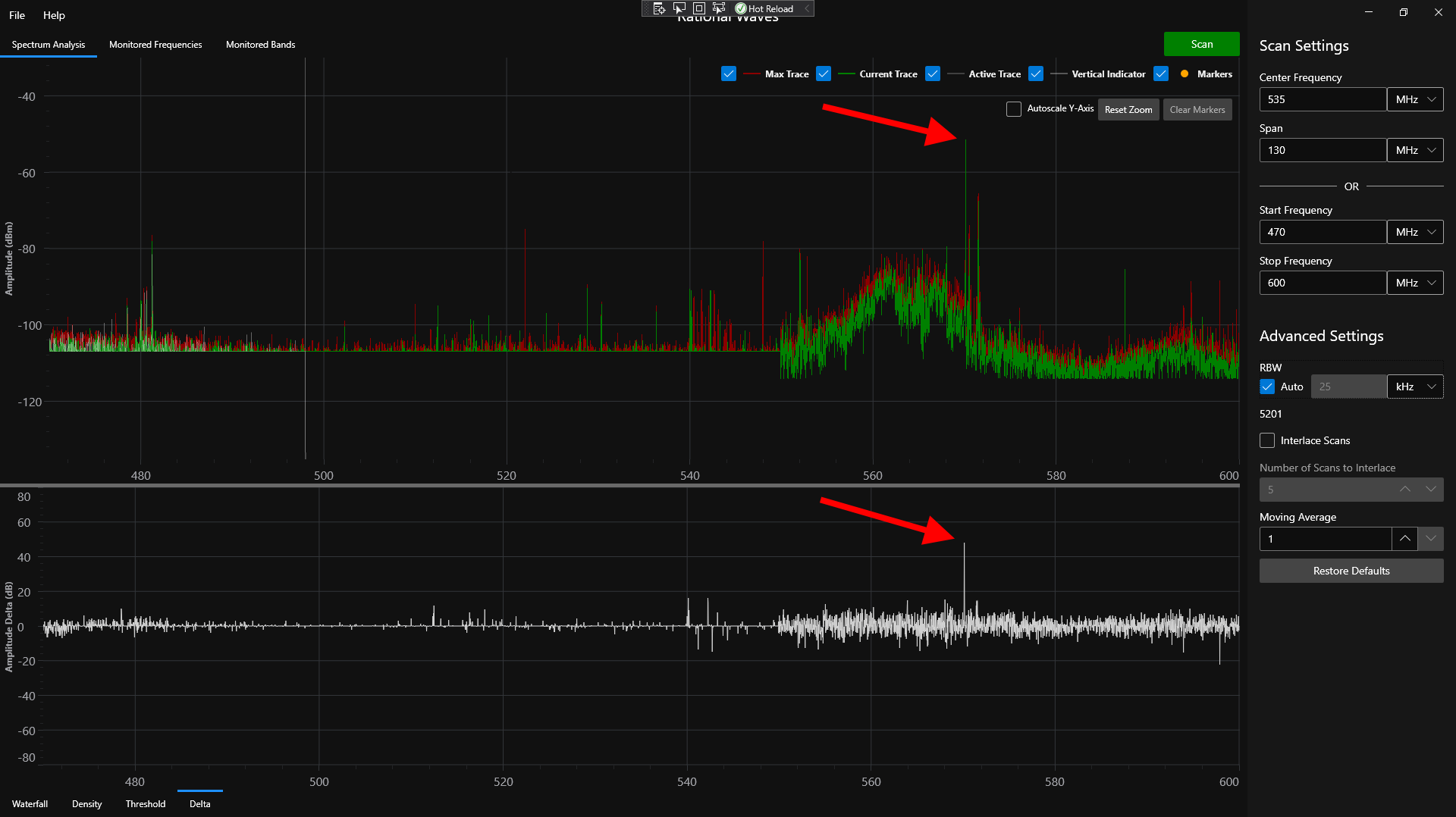The width and height of the screenshot is (1456, 817).
Task: Click the Hot Reload status icon
Action: pyautogui.click(x=741, y=8)
